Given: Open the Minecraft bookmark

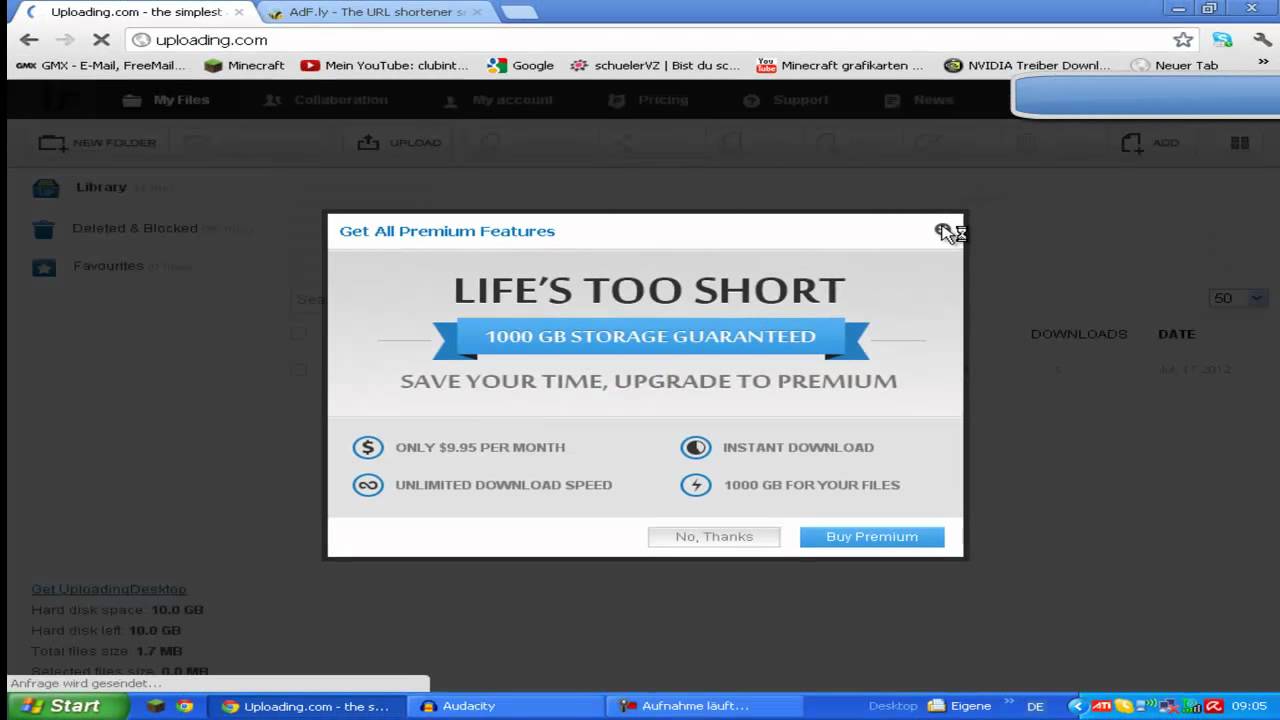Looking at the screenshot, I should tap(245, 65).
